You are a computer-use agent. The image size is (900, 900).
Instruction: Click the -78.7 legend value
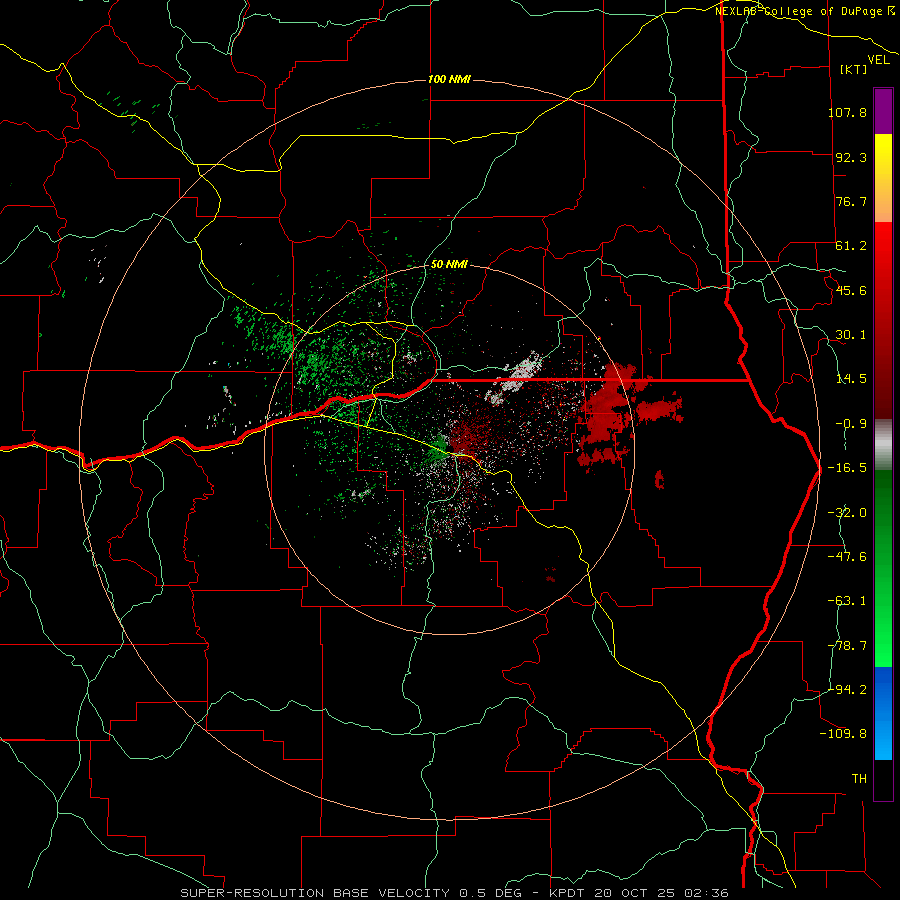[847, 646]
